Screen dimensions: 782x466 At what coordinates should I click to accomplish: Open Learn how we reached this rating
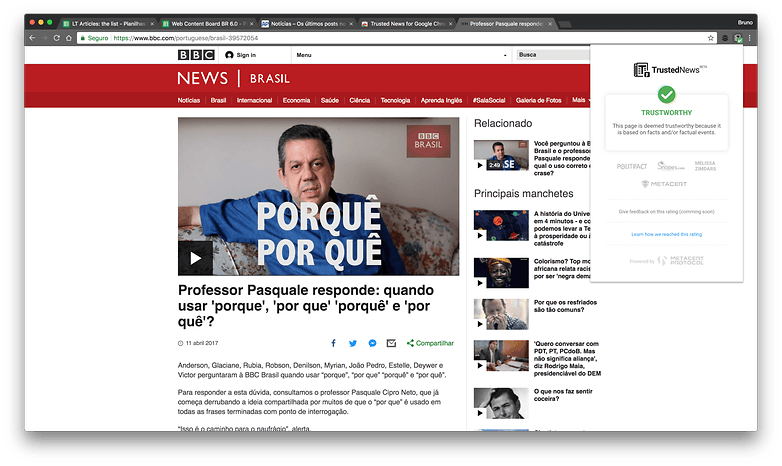pos(666,234)
